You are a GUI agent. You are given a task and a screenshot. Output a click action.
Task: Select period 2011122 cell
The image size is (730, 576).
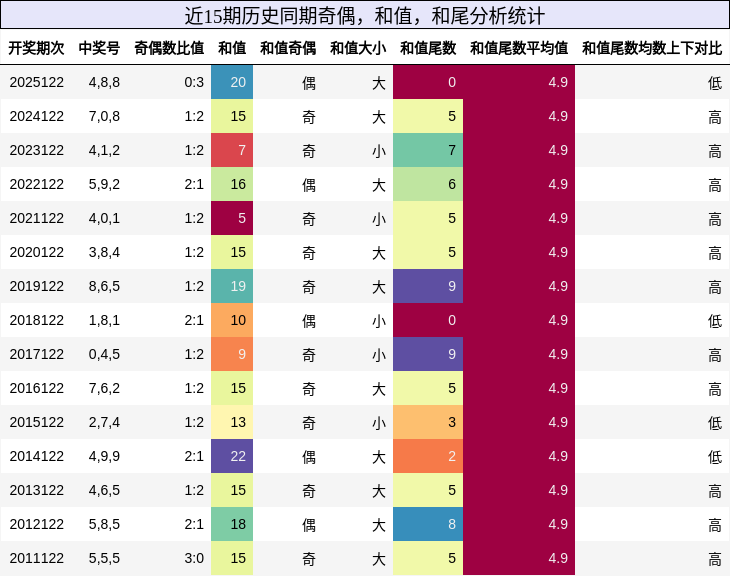tap(36, 558)
